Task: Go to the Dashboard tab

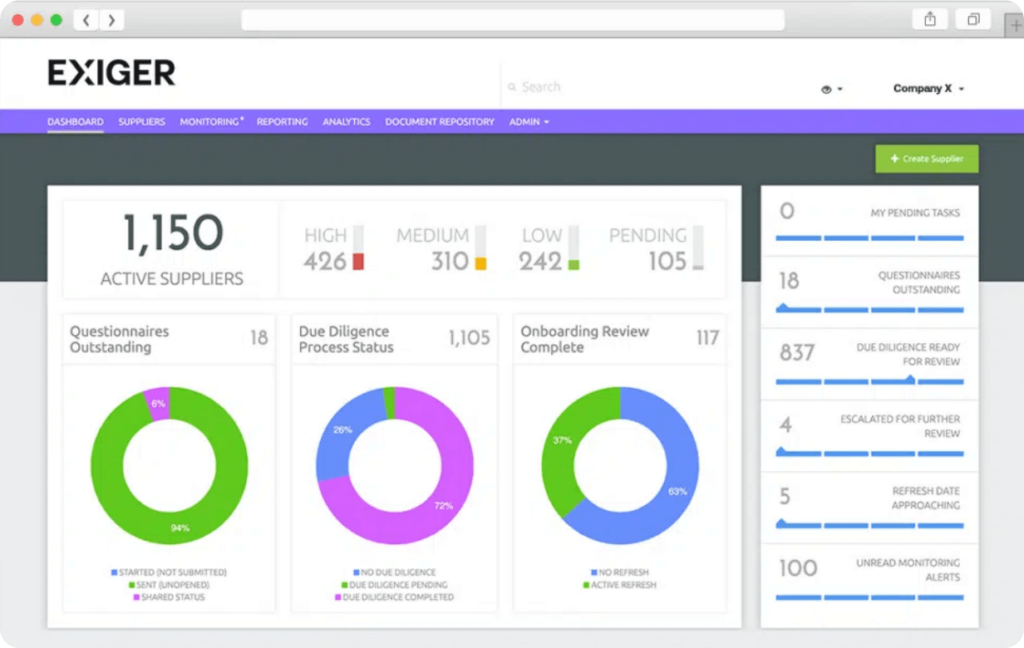Action: [x=75, y=122]
